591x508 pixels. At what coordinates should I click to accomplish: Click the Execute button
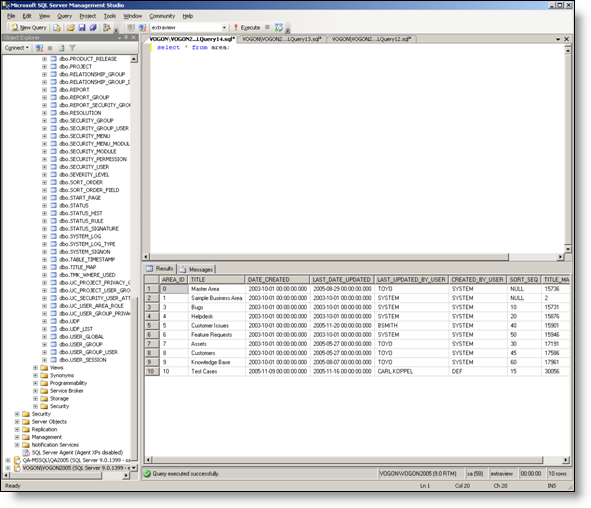247,28
